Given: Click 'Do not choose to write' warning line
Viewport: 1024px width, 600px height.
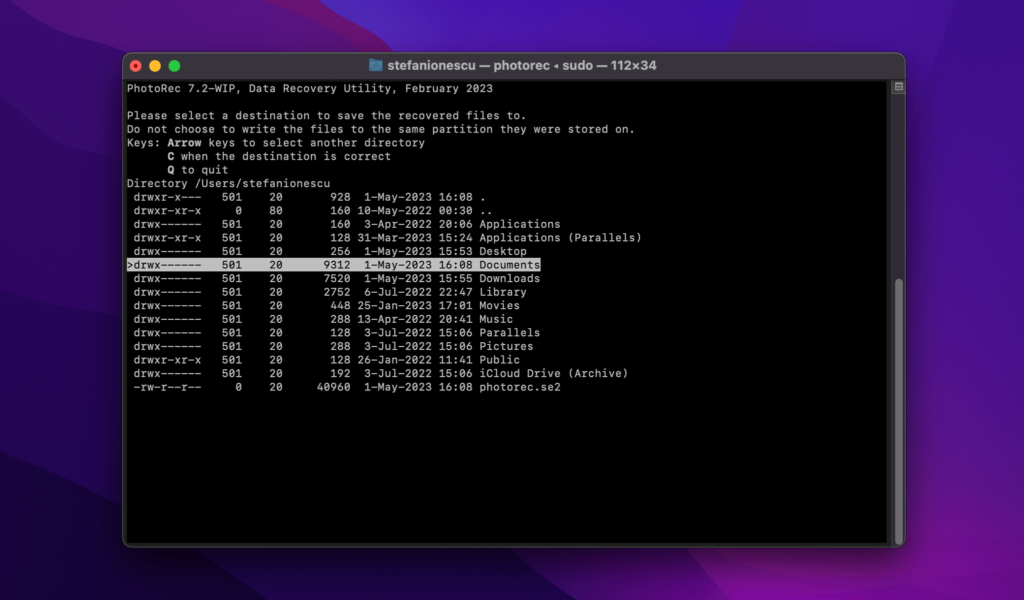Looking at the screenshot, I should click(x=381, y=129).
